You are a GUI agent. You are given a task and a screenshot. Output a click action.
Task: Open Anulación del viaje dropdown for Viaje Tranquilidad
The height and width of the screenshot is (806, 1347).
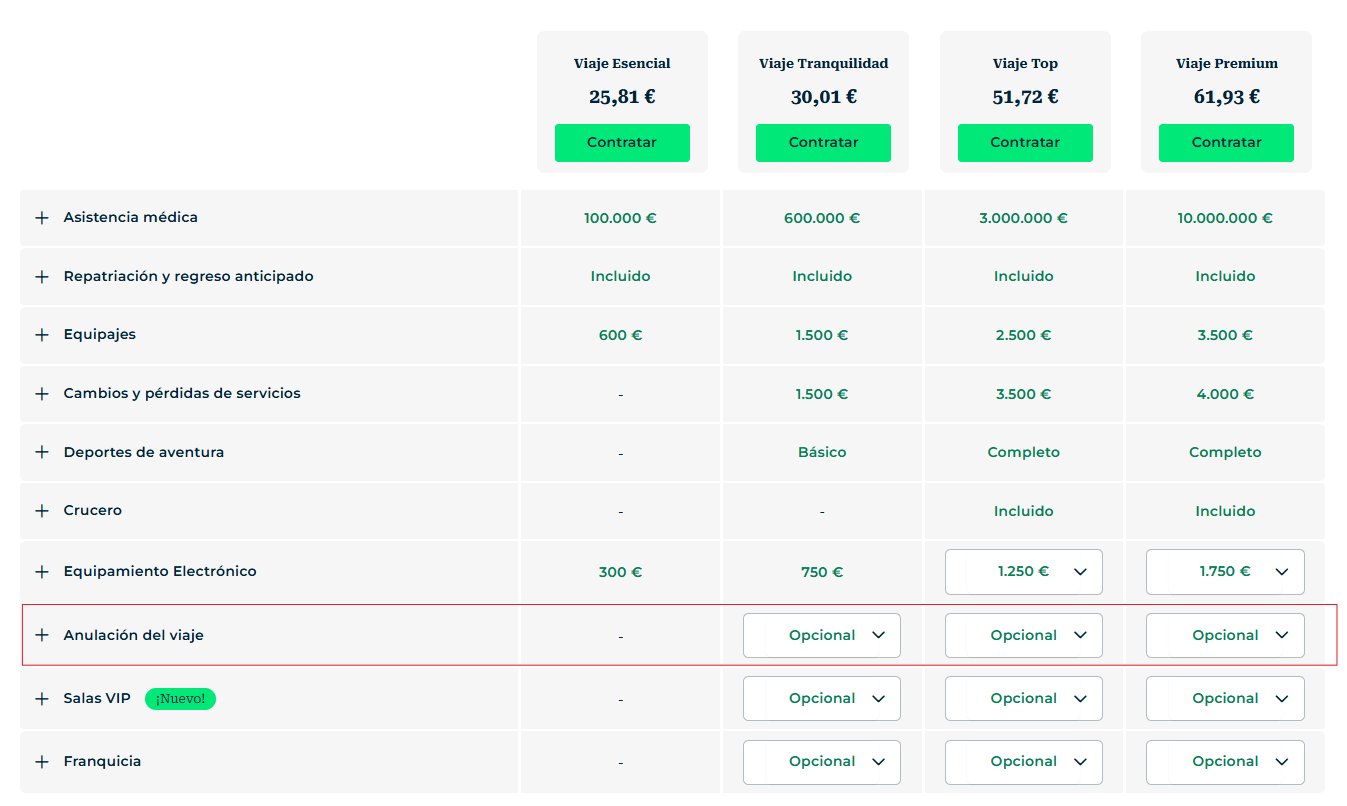(x=821, y=635)
